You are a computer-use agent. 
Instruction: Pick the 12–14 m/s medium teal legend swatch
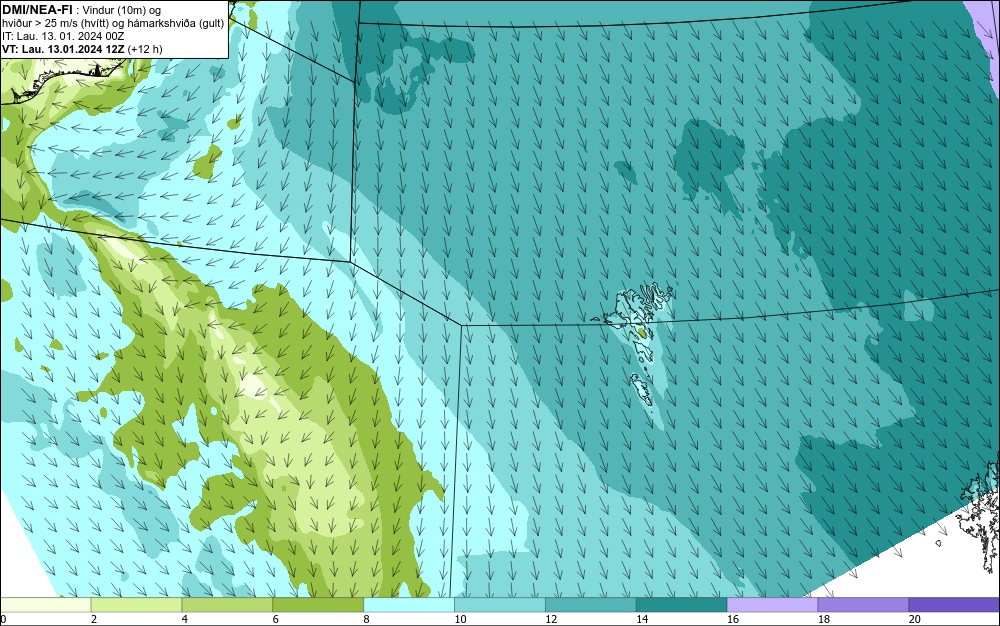pos(591,604)
